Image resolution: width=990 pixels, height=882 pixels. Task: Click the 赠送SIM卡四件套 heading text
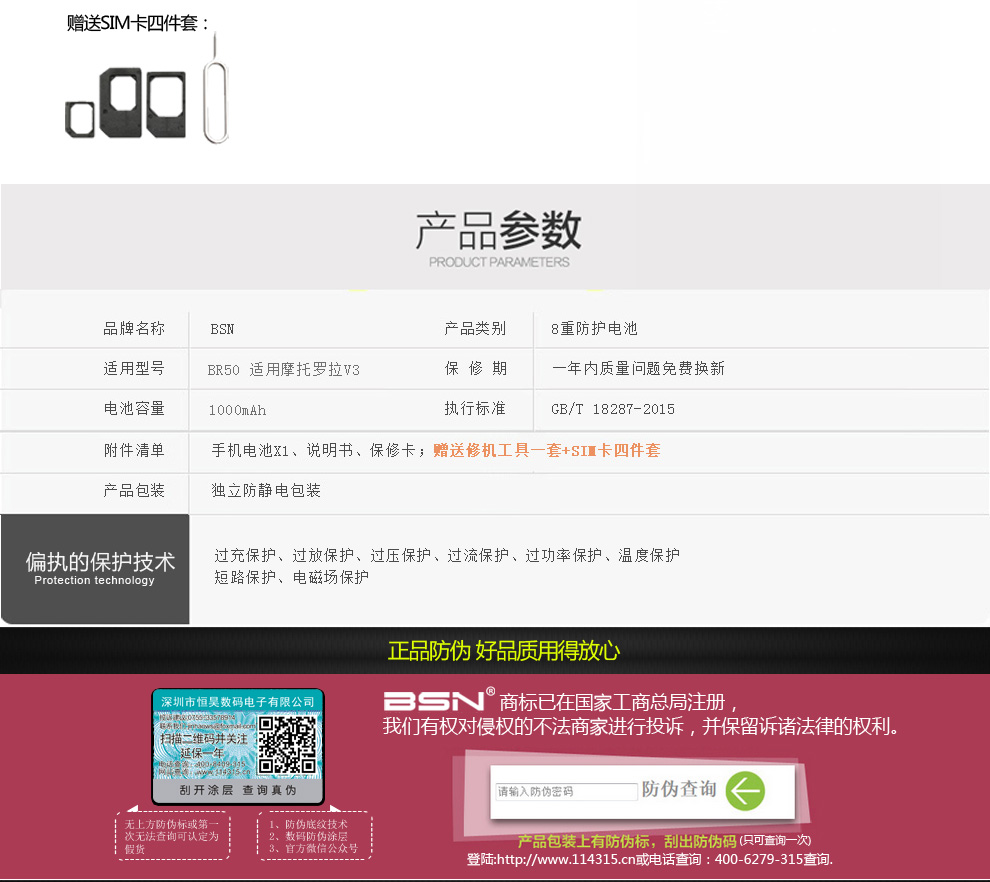click(139, 23)
